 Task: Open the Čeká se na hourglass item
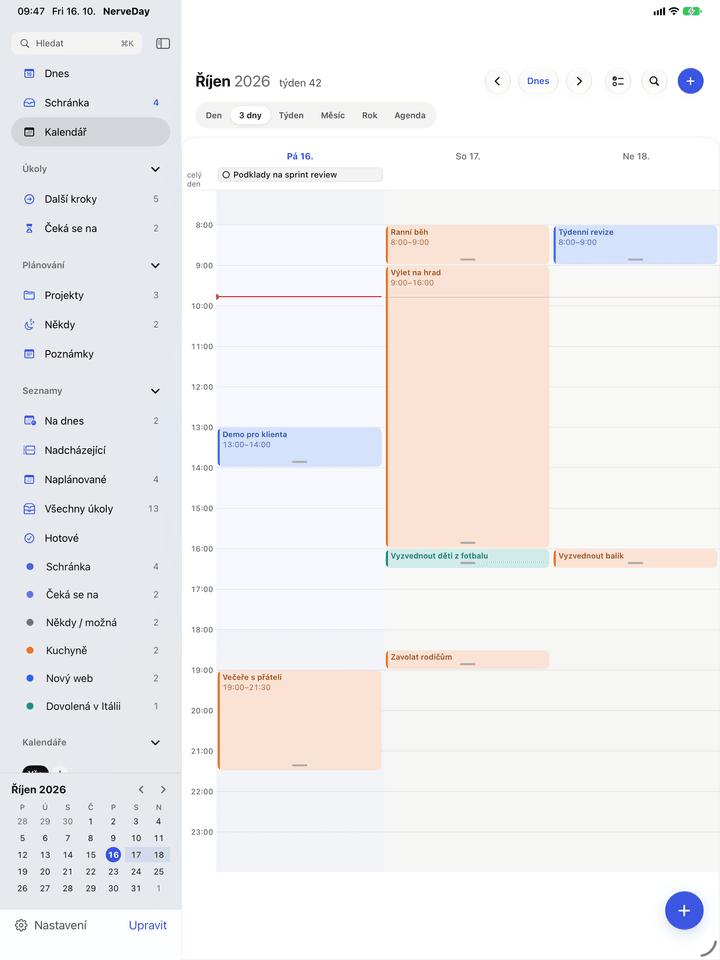(x=91, y=228)
